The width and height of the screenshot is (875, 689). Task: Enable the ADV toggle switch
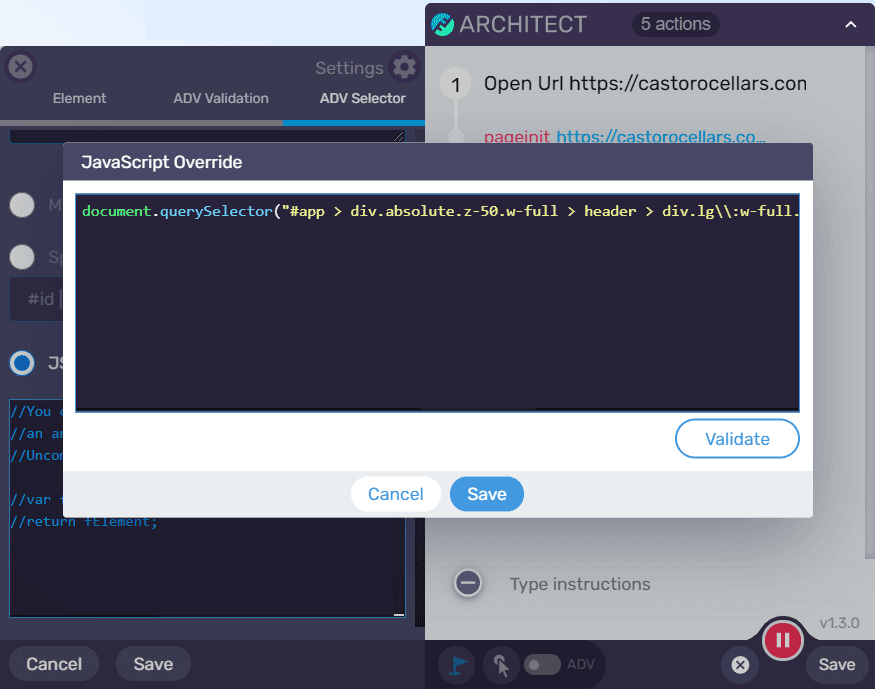(x=542, y=664)
